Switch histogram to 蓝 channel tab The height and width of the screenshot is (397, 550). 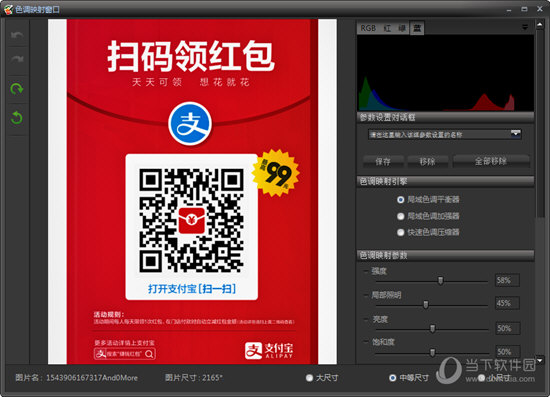(417, 28)
